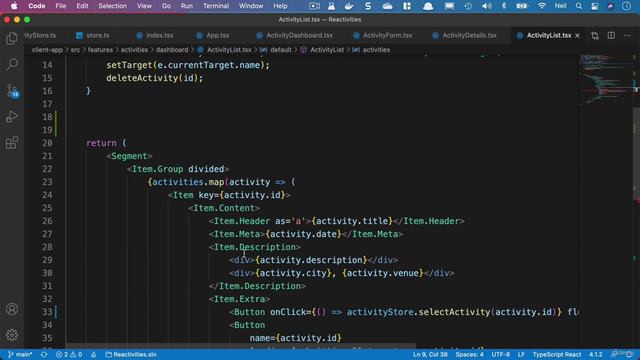Open the Edit menu

82,6
